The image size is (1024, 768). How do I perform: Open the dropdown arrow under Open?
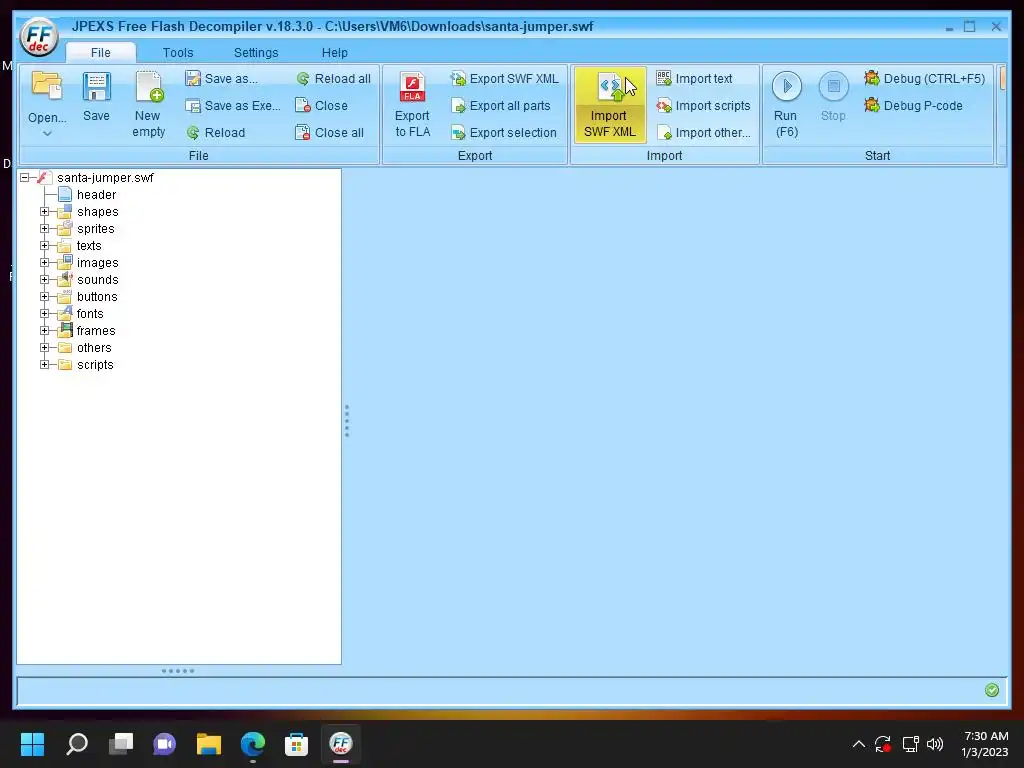[47, 133]
